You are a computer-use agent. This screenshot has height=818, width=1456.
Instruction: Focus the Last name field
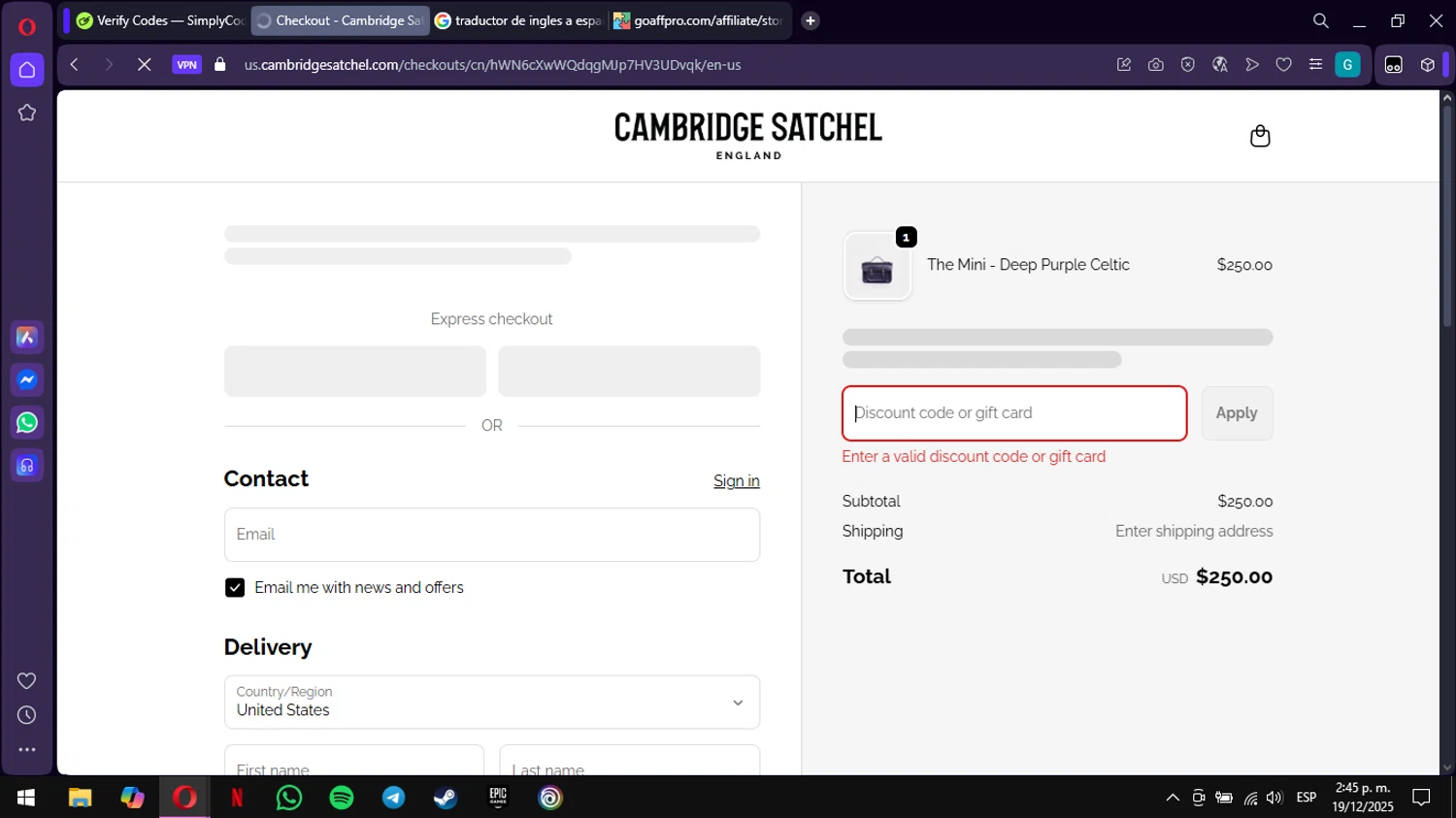(x=629, y=760)
